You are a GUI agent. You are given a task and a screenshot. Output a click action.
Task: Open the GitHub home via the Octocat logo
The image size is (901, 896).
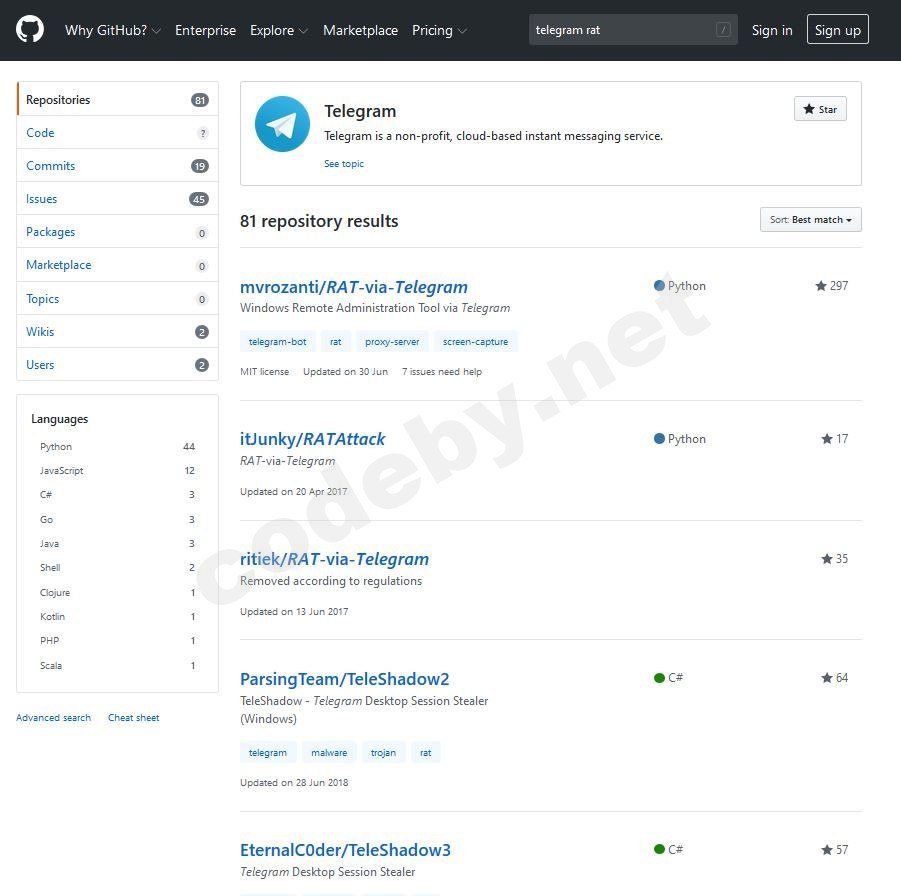(30, 29)
